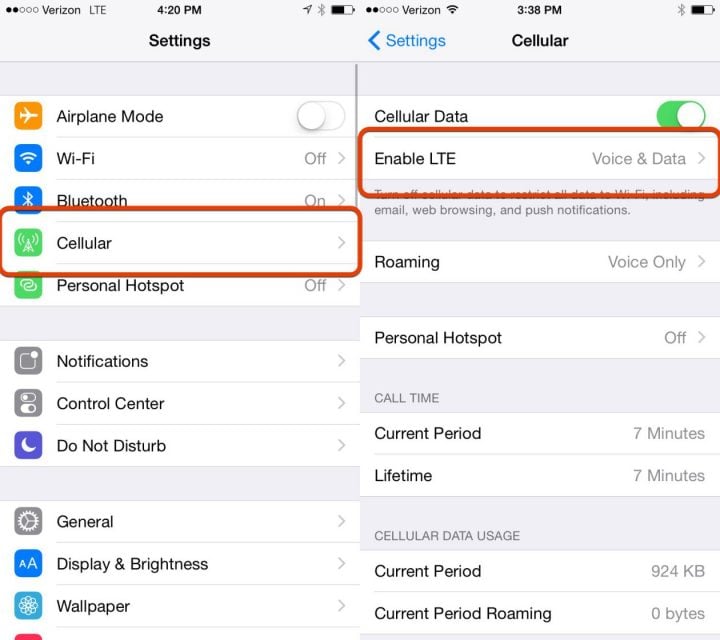
Task: Open the Wi-Fi Off row chevron
Action: coord(341,158)
